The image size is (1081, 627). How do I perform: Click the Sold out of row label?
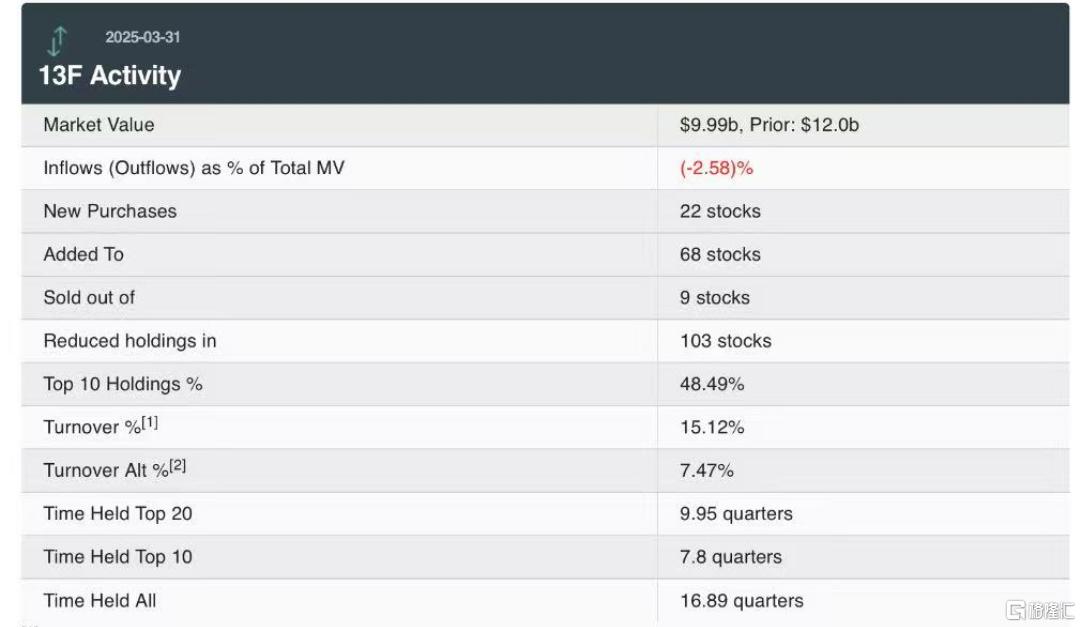[x=89, y=297]
